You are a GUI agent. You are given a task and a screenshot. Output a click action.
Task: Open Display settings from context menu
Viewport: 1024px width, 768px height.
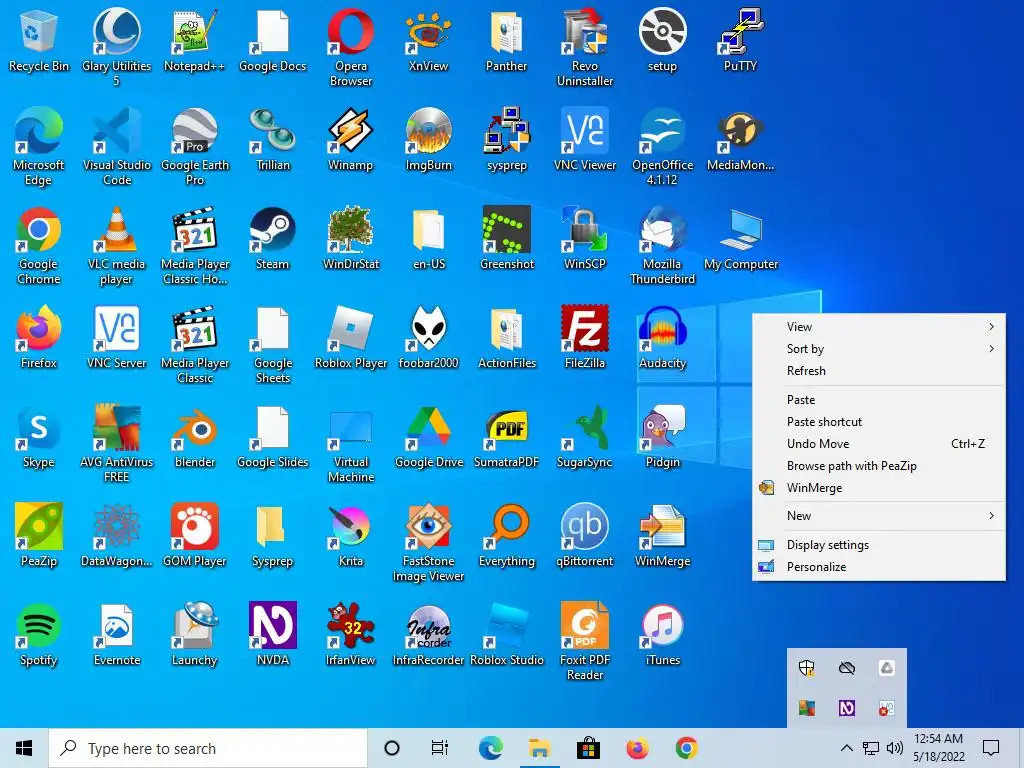878,545
